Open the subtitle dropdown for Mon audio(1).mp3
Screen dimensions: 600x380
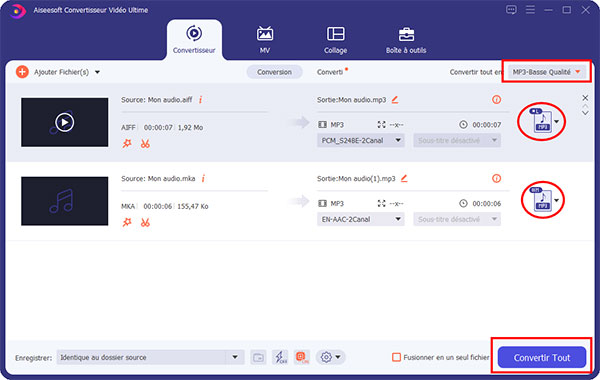click(x=457, y=219)
